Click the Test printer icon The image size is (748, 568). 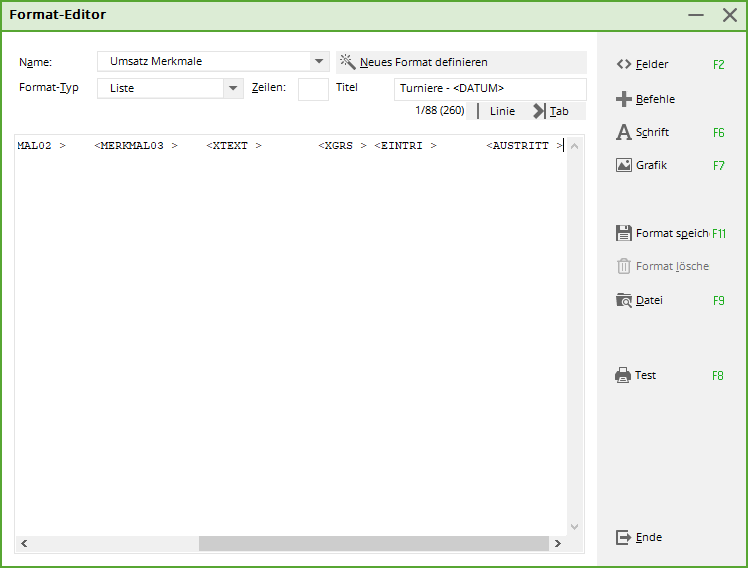[x=624, y=376]
